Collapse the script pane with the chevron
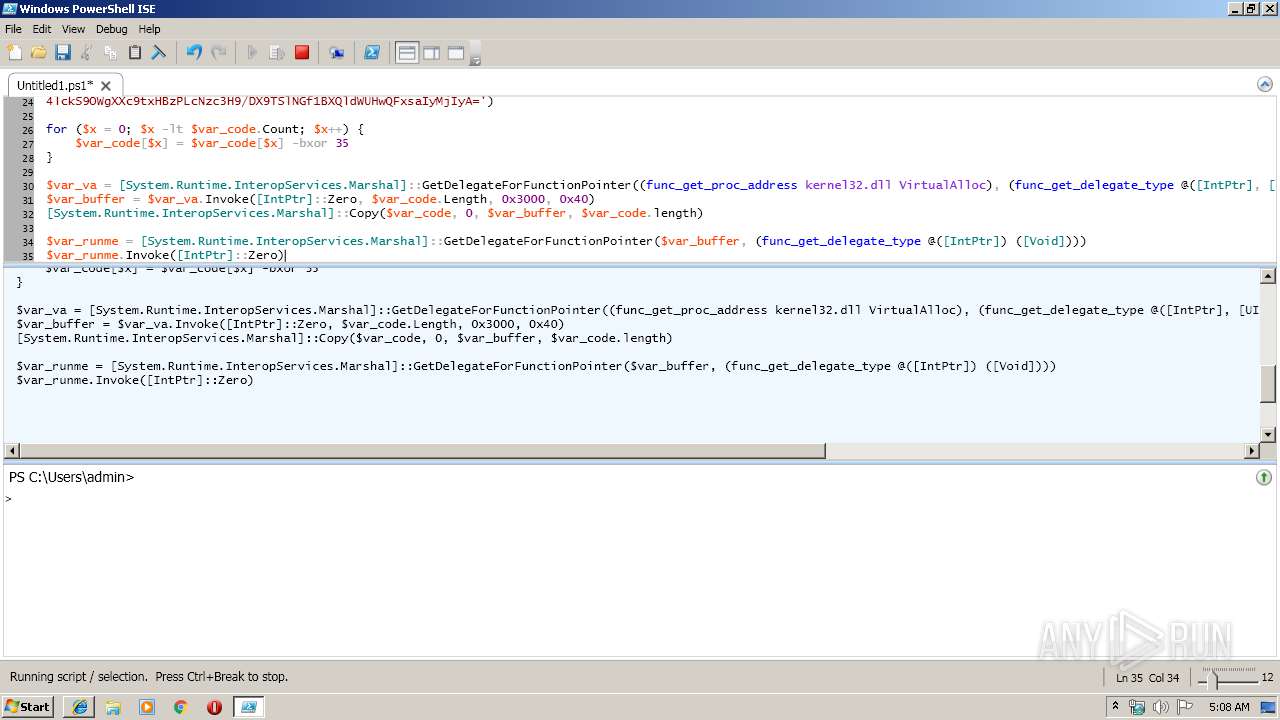Image resolution: width=1280 pixels, height=720 pixels. (x=1264, y=85)
